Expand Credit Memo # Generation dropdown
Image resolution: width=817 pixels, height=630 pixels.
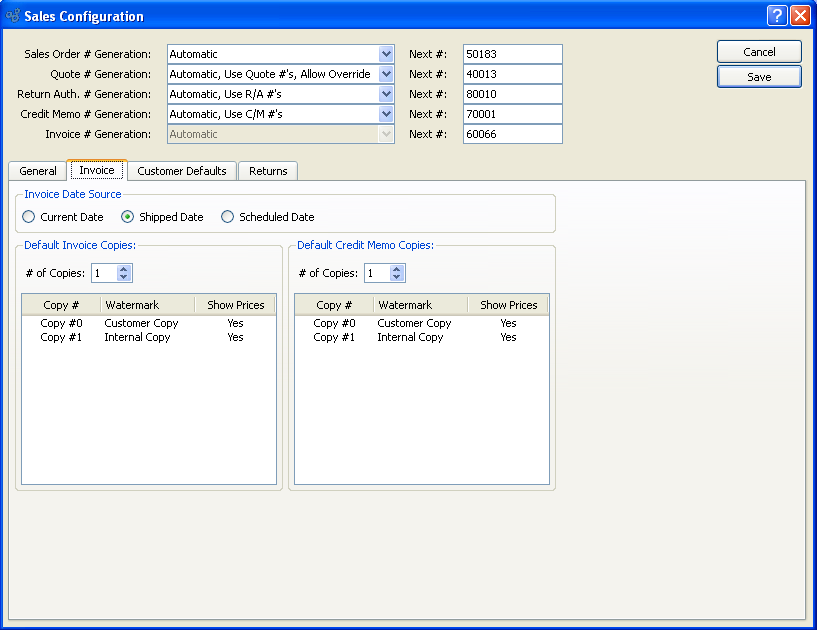tap(386, 114)
